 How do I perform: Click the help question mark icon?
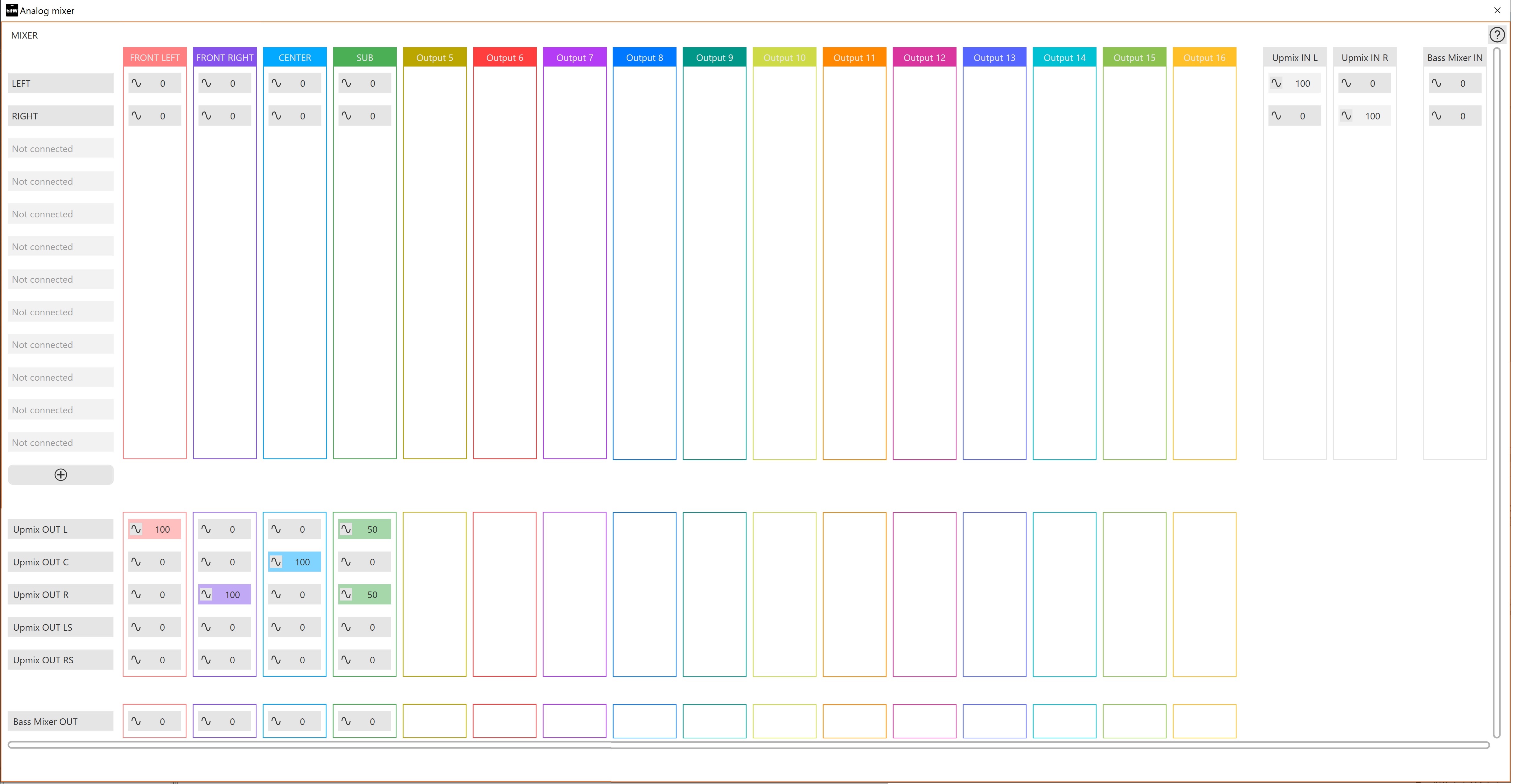pyautogui.click(x=1497, y=35)
